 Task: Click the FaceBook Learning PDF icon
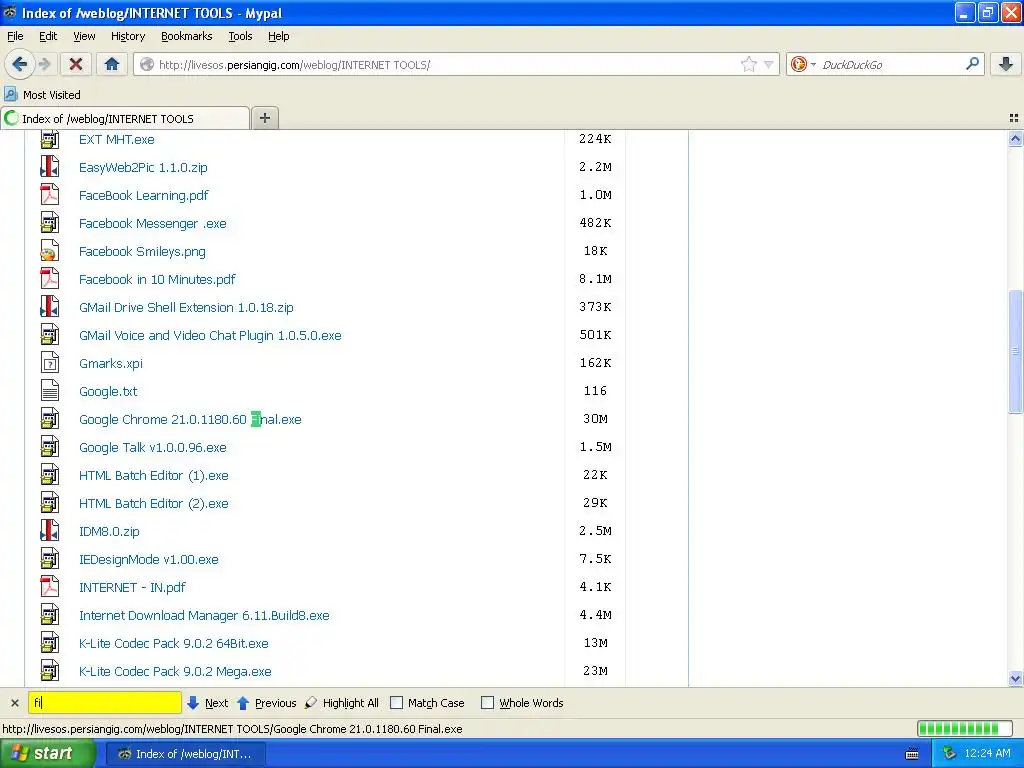50,195
